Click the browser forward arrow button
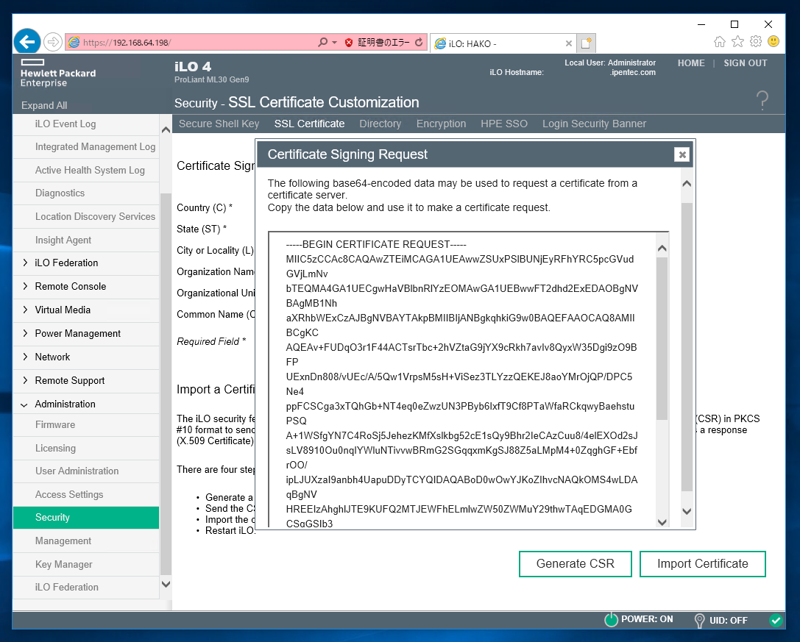Screen dimensions: 800x642 (53, 42)
